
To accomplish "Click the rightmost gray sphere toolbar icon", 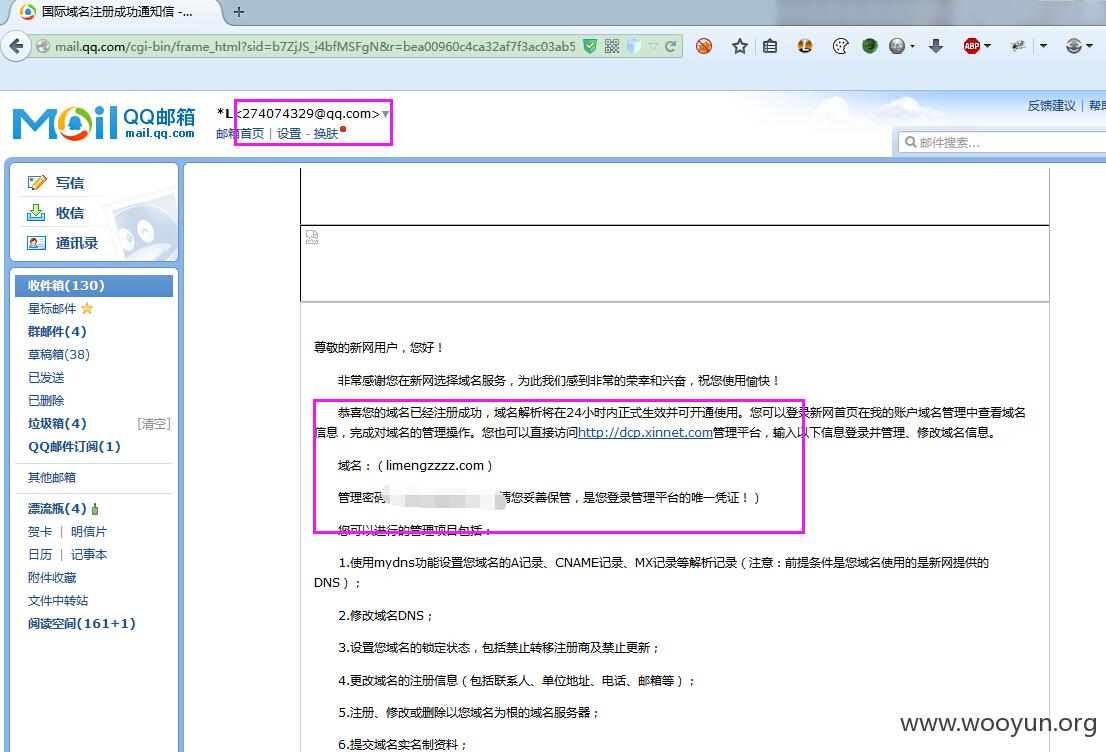I will pos(1074,47).
